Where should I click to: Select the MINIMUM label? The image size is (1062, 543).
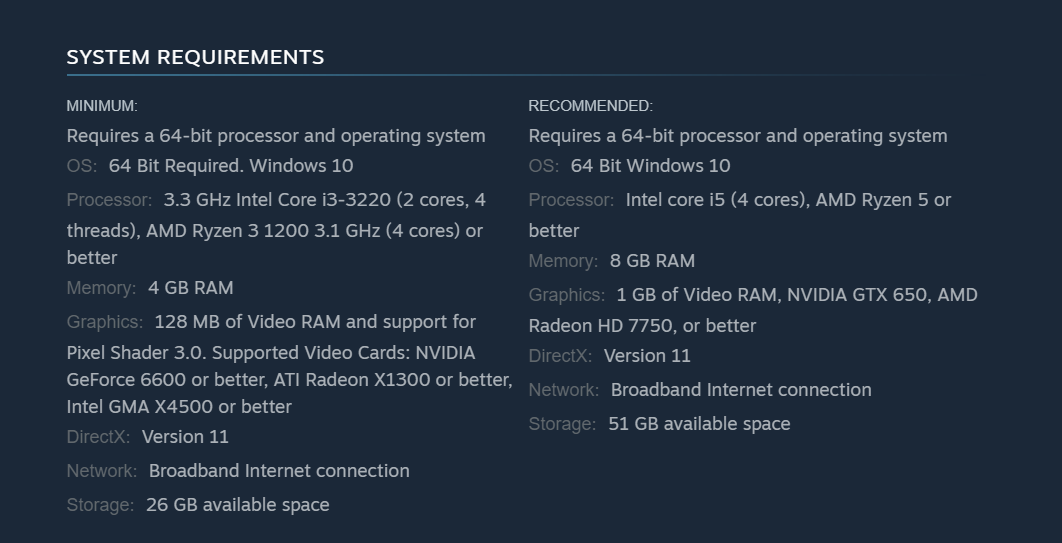click(x=102, y=106)
